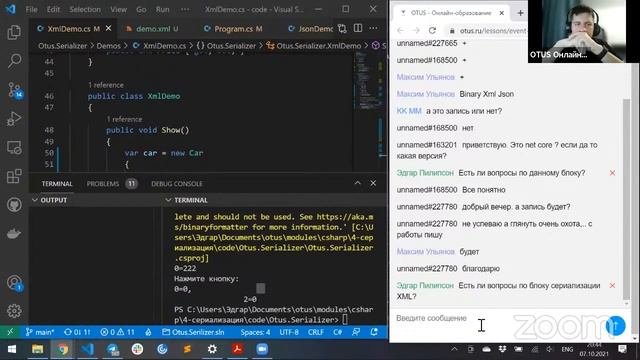This screenshot has width=640, height=360.
Task: Click Otus.Serilizer.sln in status bar
Action: tap(193, 332)
